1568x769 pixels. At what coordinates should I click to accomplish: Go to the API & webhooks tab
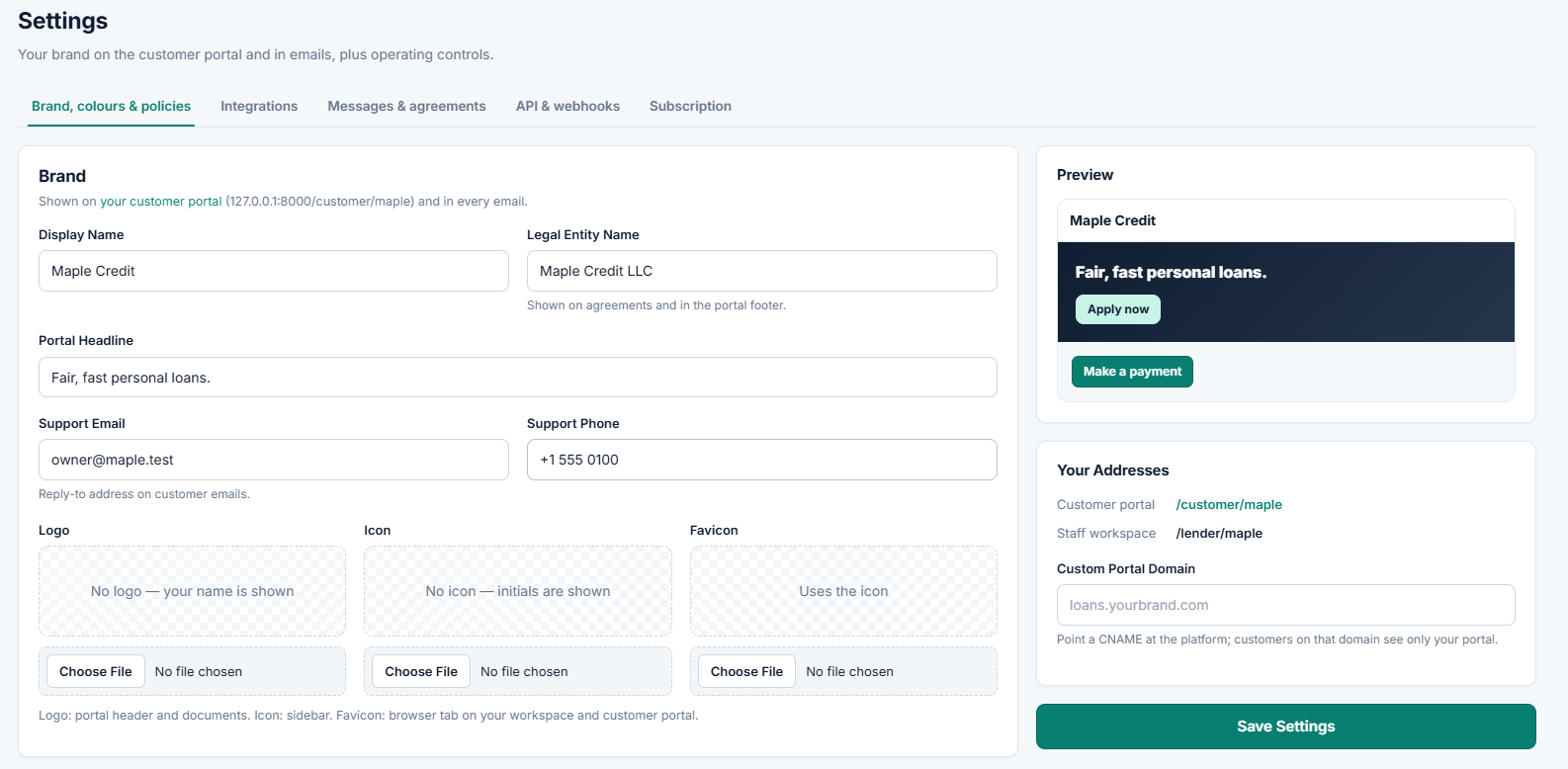pyautogui.click(x=567, y=106)
